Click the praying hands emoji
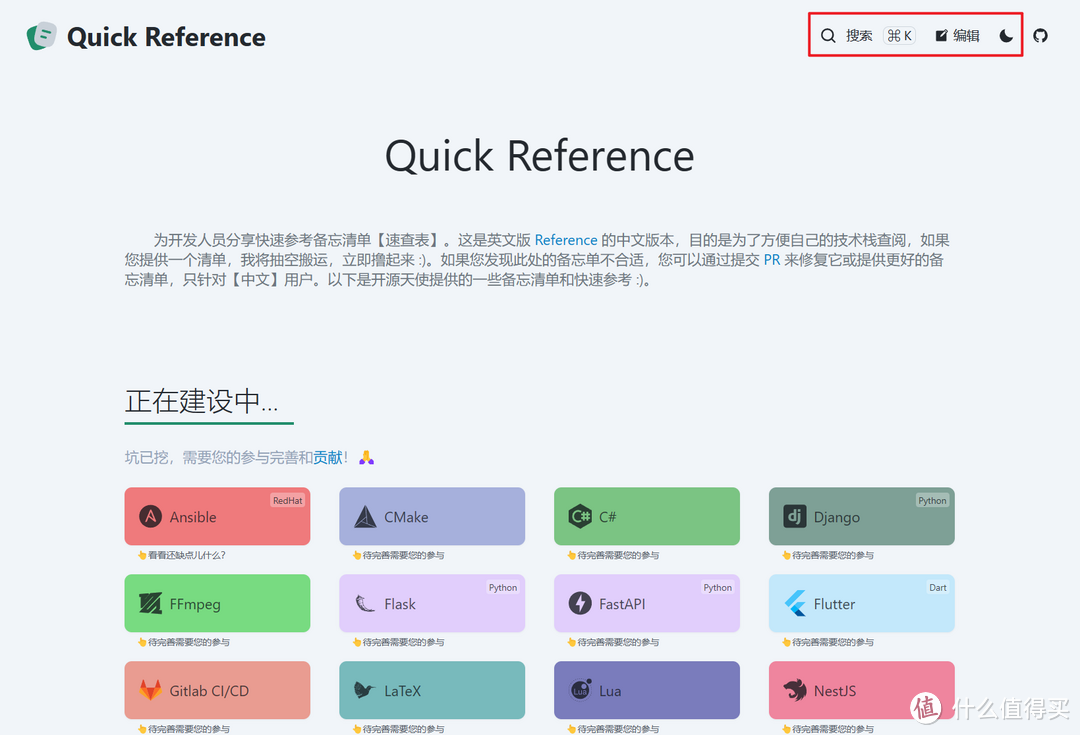The width and height of the screenshot is (1080, 735). coord(366,457)
